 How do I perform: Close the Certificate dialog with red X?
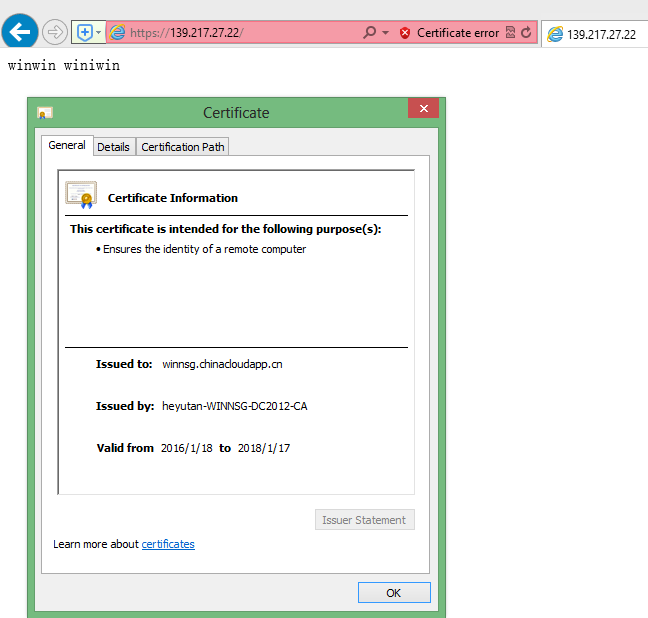pos(423,108)
